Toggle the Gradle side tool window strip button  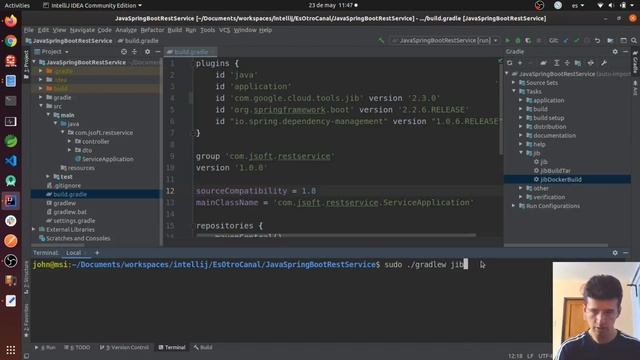click(635, 62)
